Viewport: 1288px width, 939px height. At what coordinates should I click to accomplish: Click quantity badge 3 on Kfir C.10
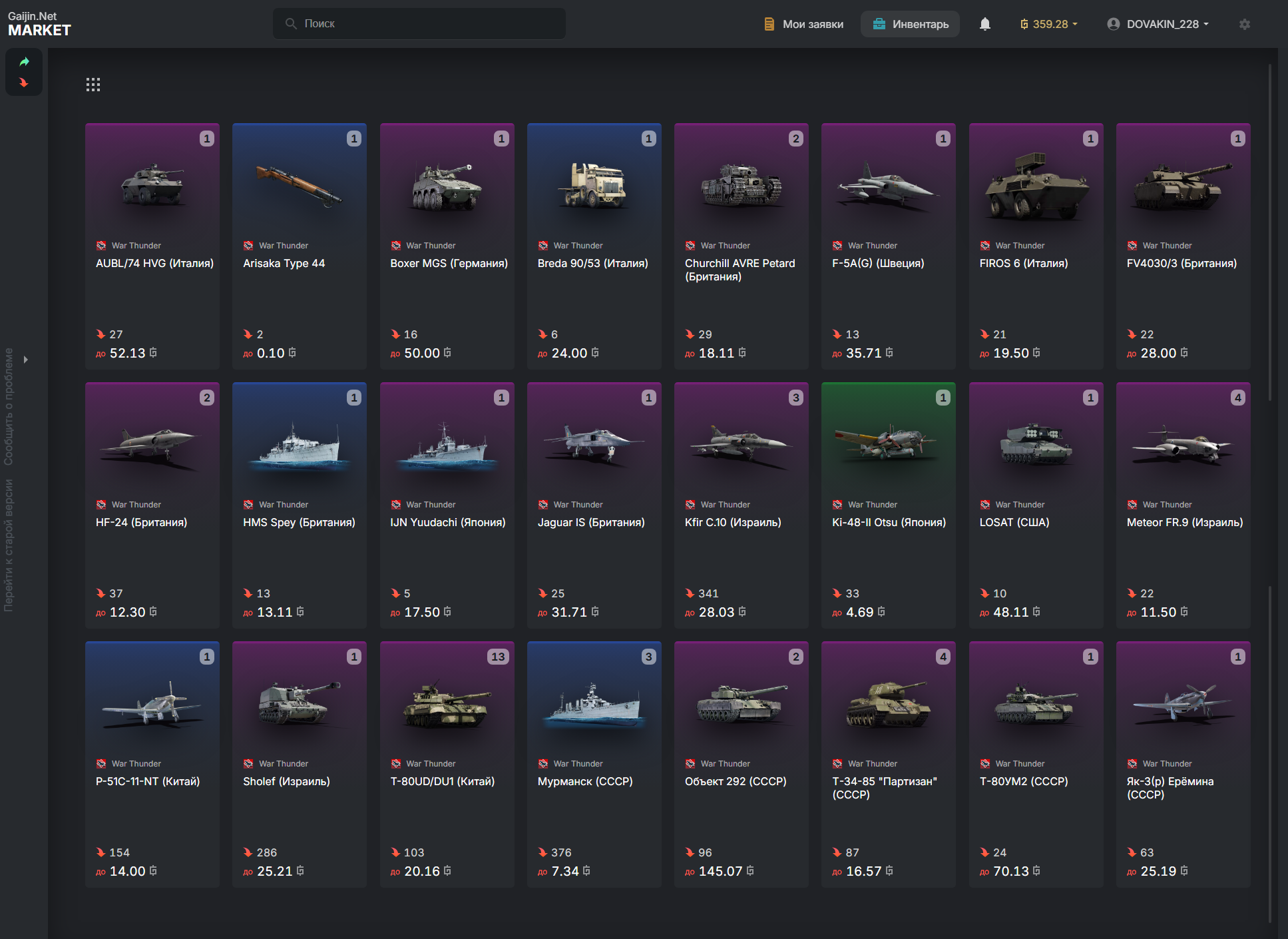point(795,398)
